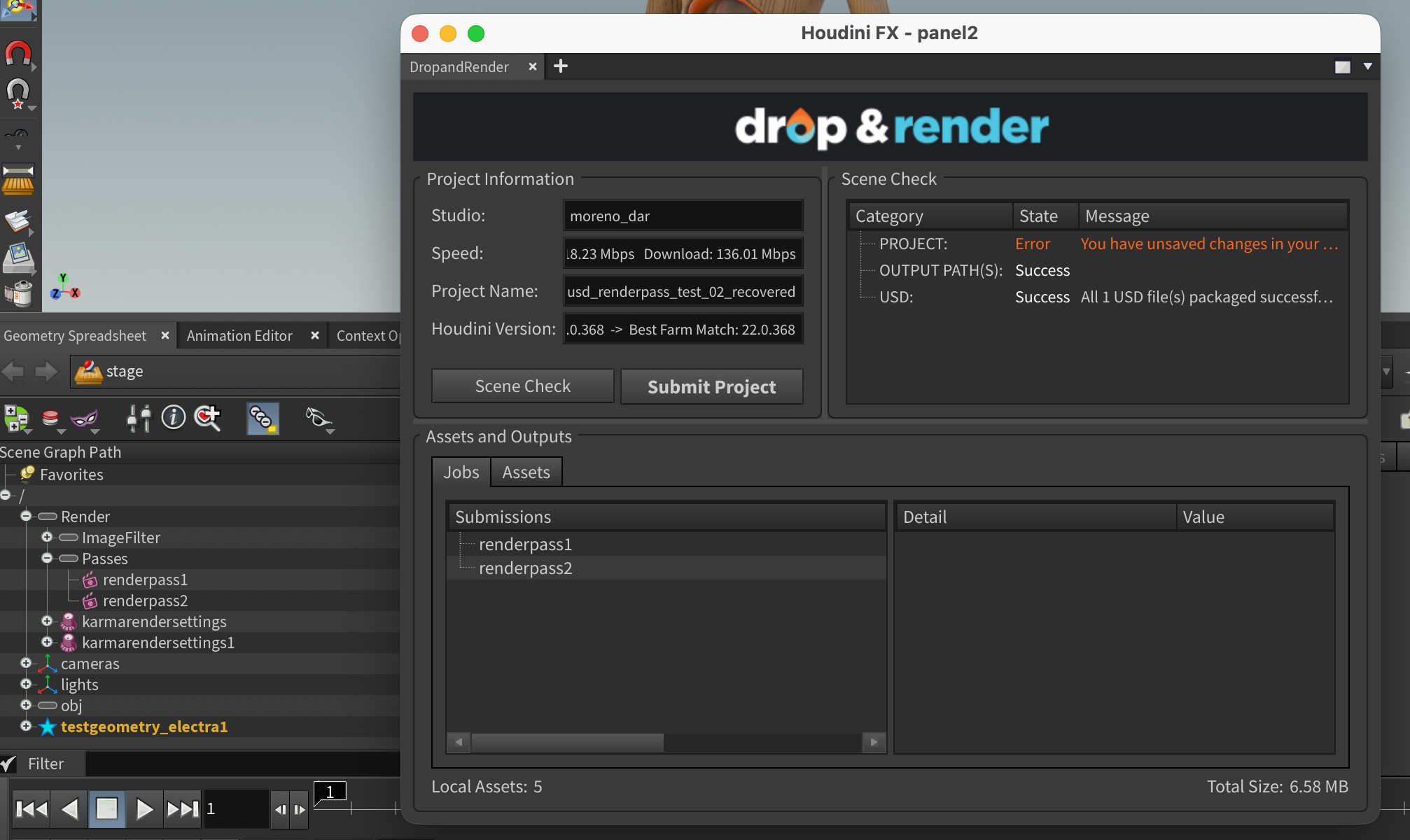The width and height of the screenshot is (1410, 840).
Task: Click the picture frame sidebar icon
Action: (18, 258)
